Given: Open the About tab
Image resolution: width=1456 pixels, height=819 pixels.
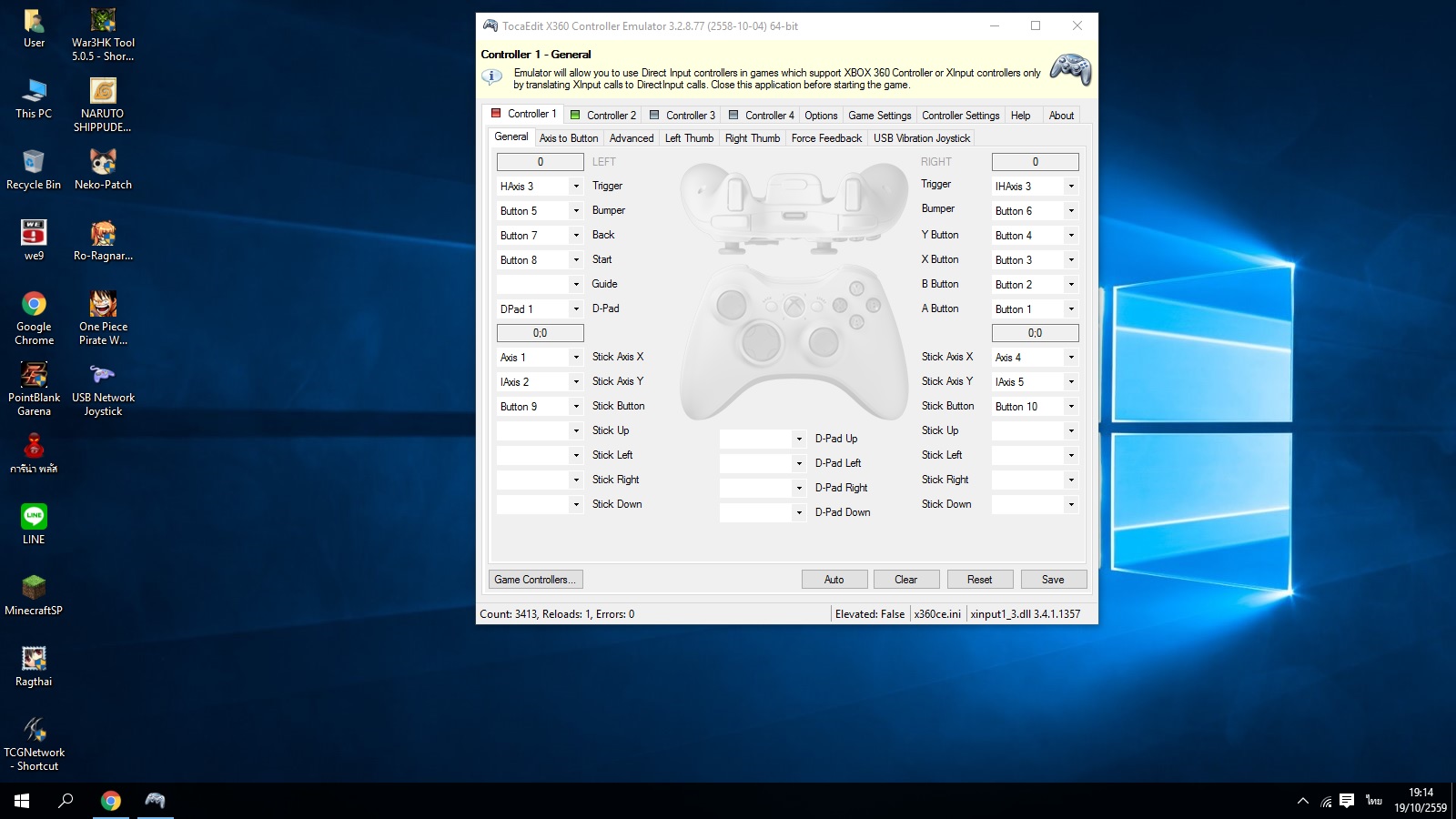Looking at the screenshot, I should (1061, 116).
